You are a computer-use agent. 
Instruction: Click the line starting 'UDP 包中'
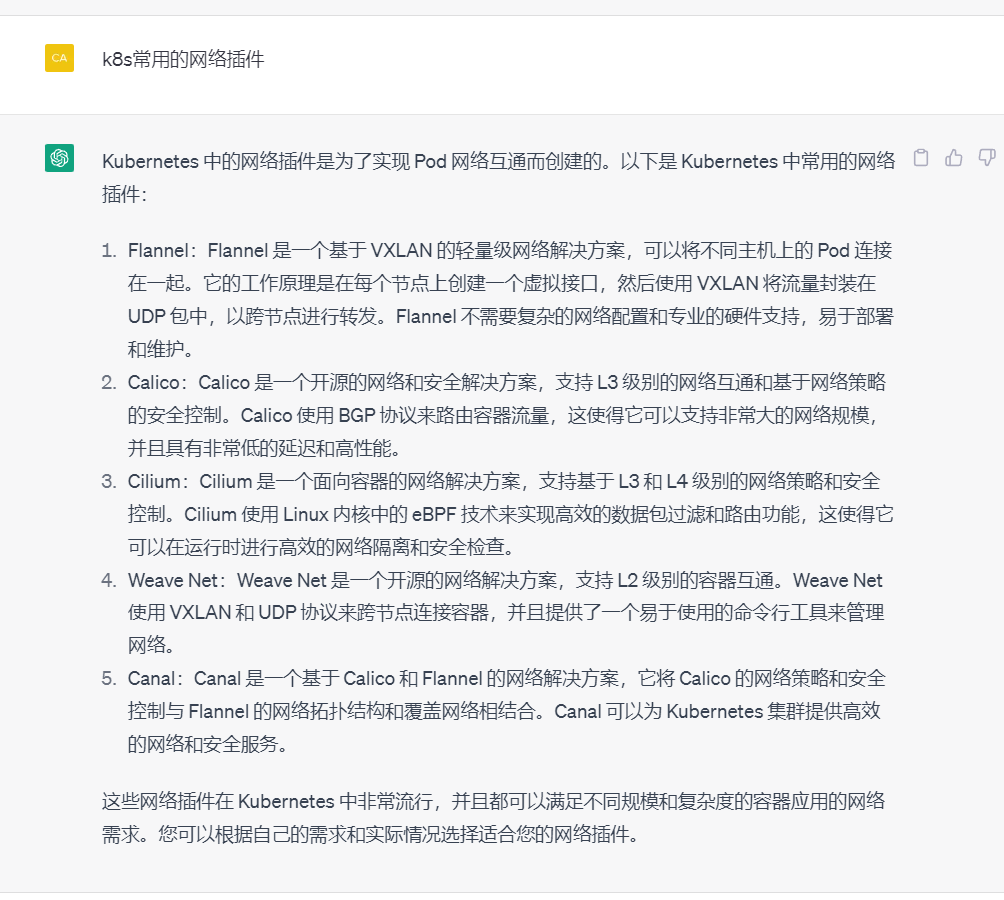coord(510,316)
